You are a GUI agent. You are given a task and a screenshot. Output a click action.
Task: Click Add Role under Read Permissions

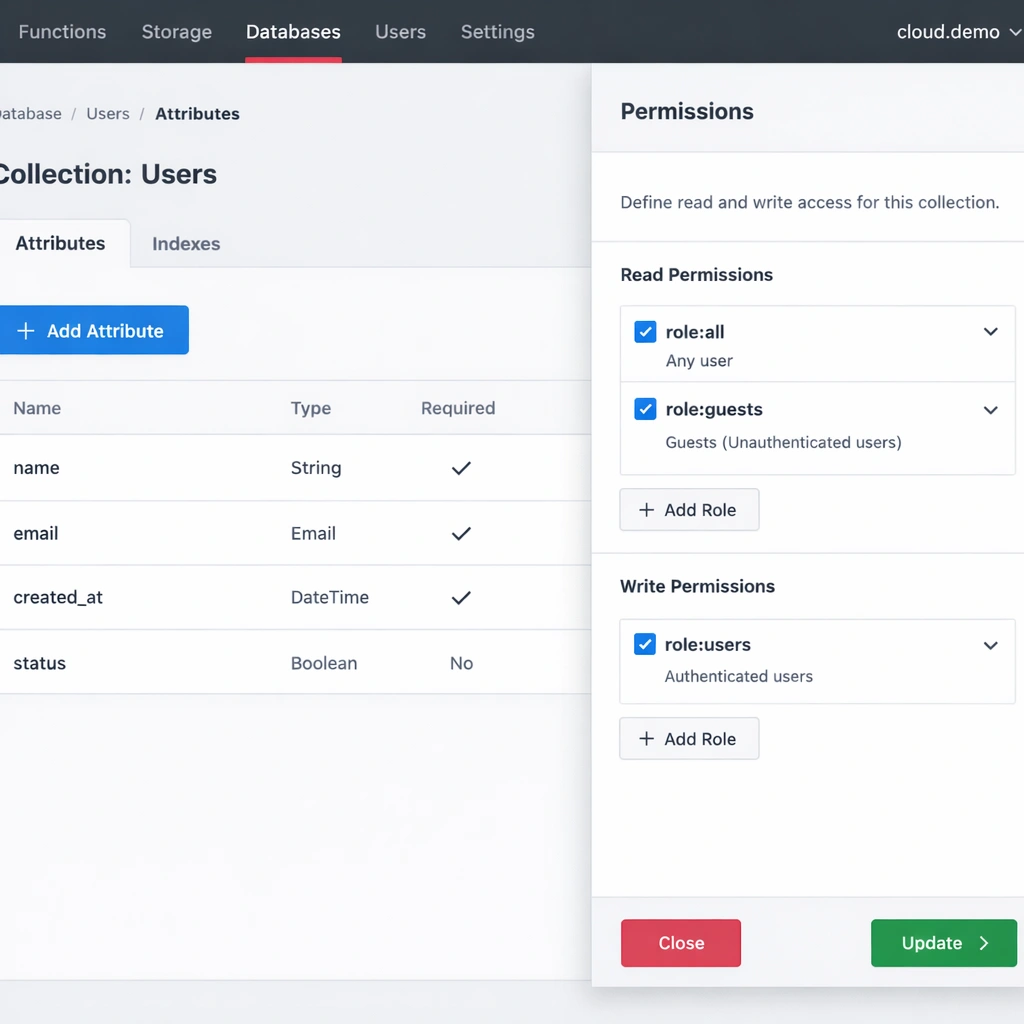click(x=689, y=510)
